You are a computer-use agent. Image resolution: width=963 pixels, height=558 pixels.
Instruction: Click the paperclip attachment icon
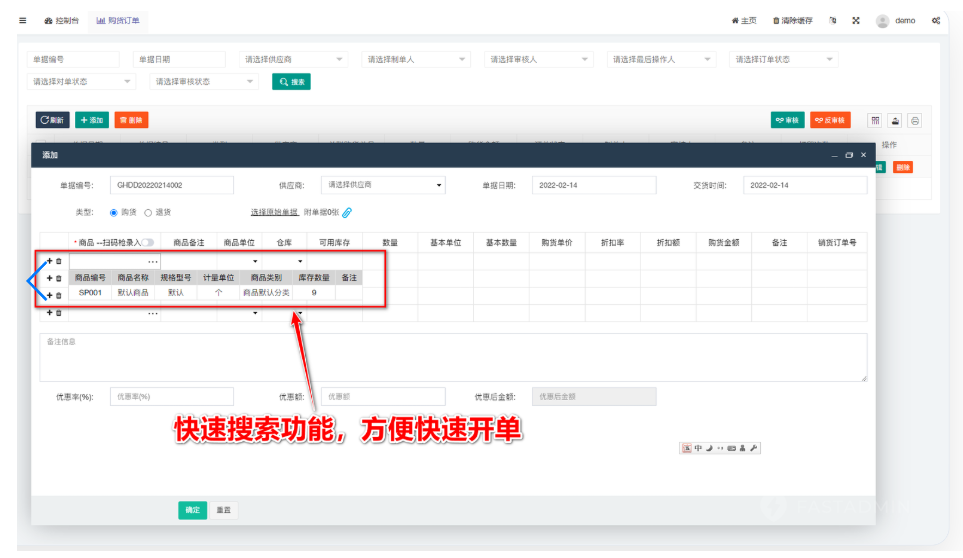[x=347, y=212]
